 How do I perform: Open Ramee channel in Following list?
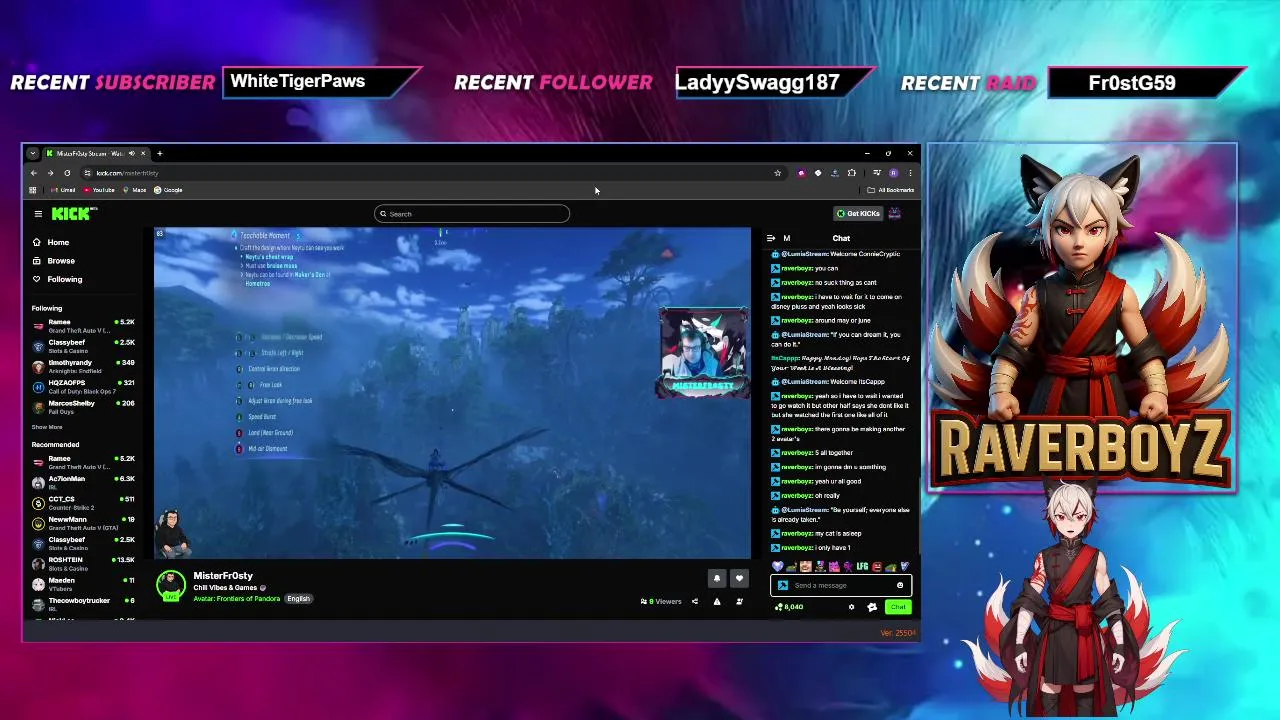pos(84,324)
